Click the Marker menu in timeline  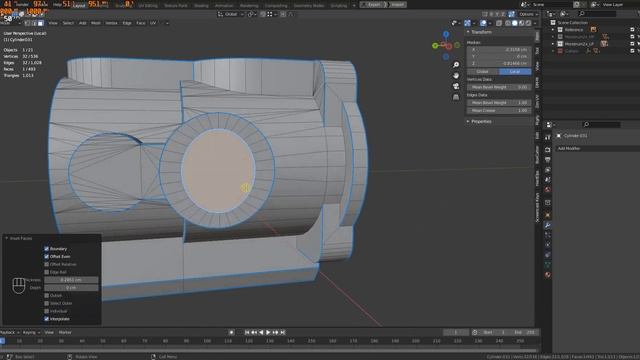click(65, 332)
